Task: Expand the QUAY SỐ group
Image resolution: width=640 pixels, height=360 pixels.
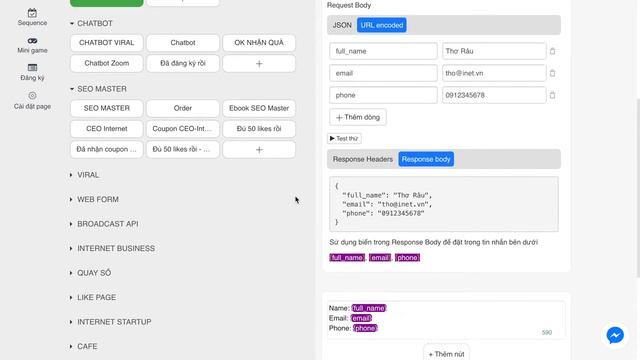Action: coord(71,273)
